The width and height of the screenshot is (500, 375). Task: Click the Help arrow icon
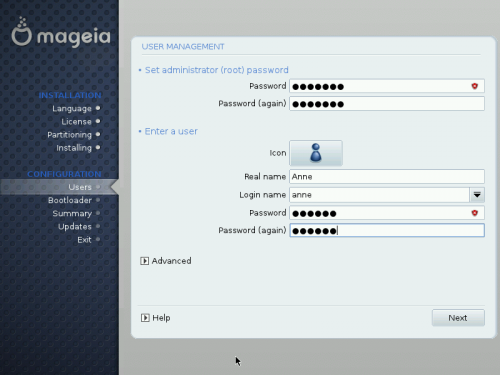pyautogui.click(x=145, y=318)
